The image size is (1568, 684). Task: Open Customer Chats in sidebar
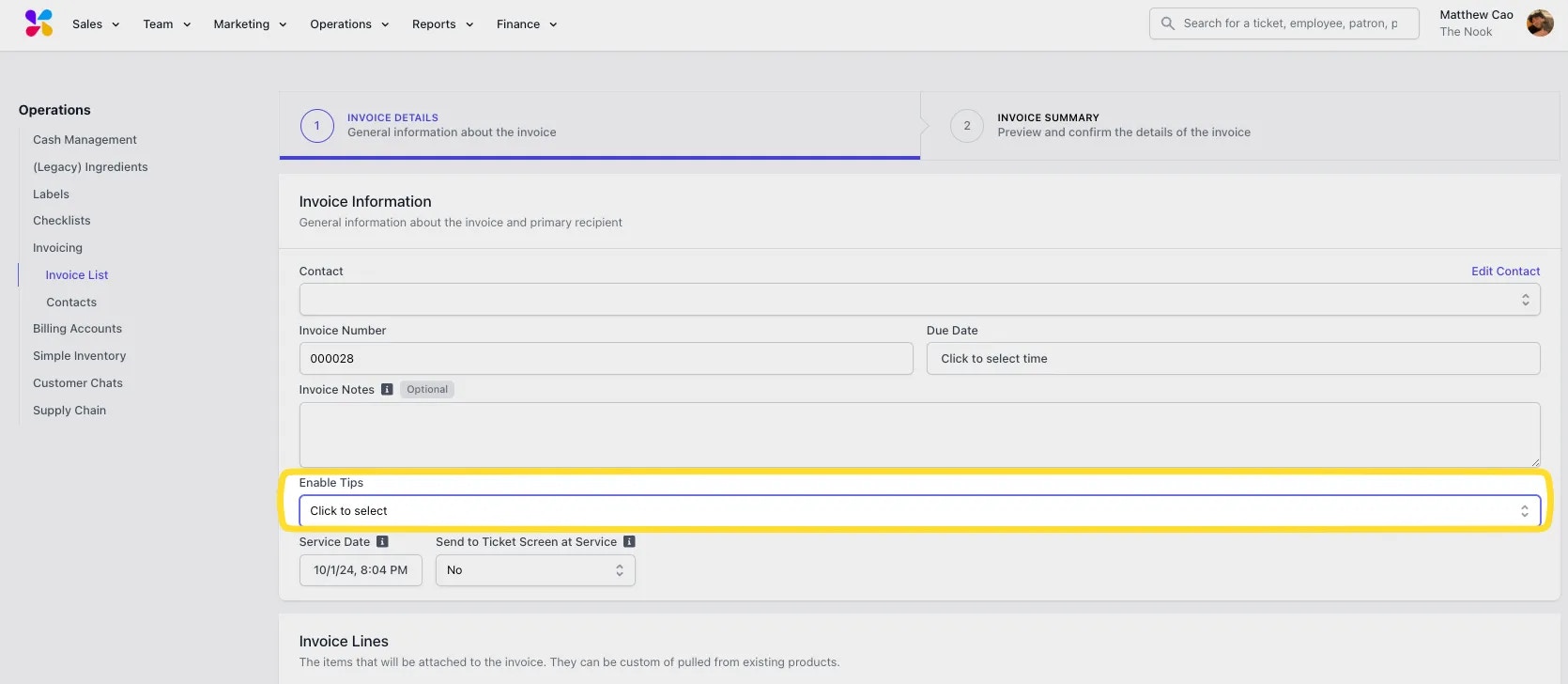[78, 383]
